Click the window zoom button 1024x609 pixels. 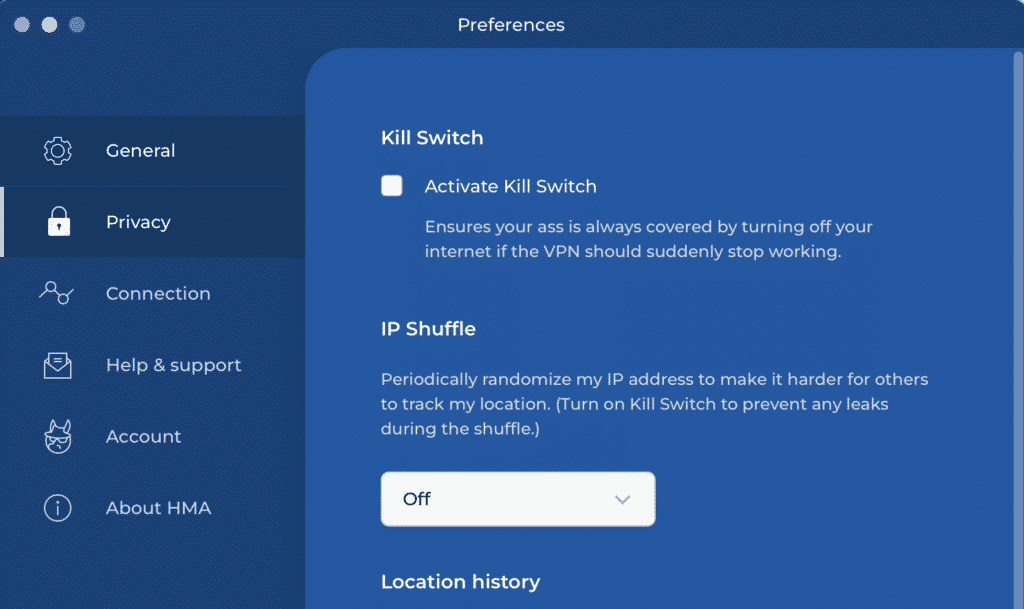77,25
